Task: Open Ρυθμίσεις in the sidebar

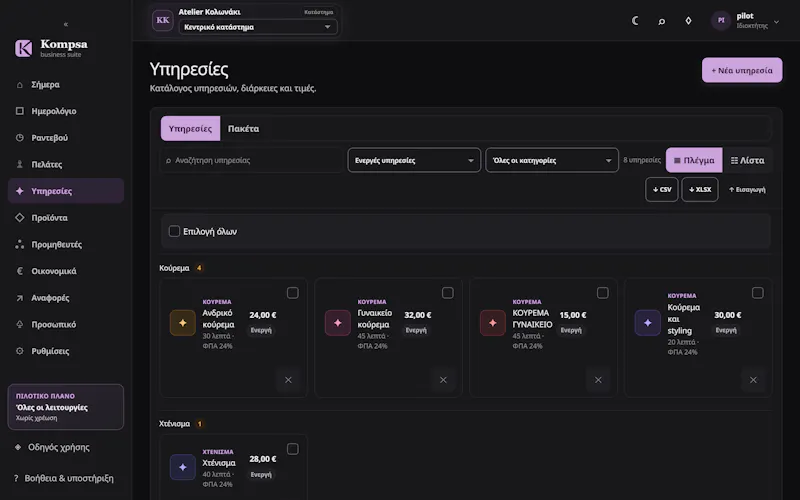Action: [x=66, y=351]
